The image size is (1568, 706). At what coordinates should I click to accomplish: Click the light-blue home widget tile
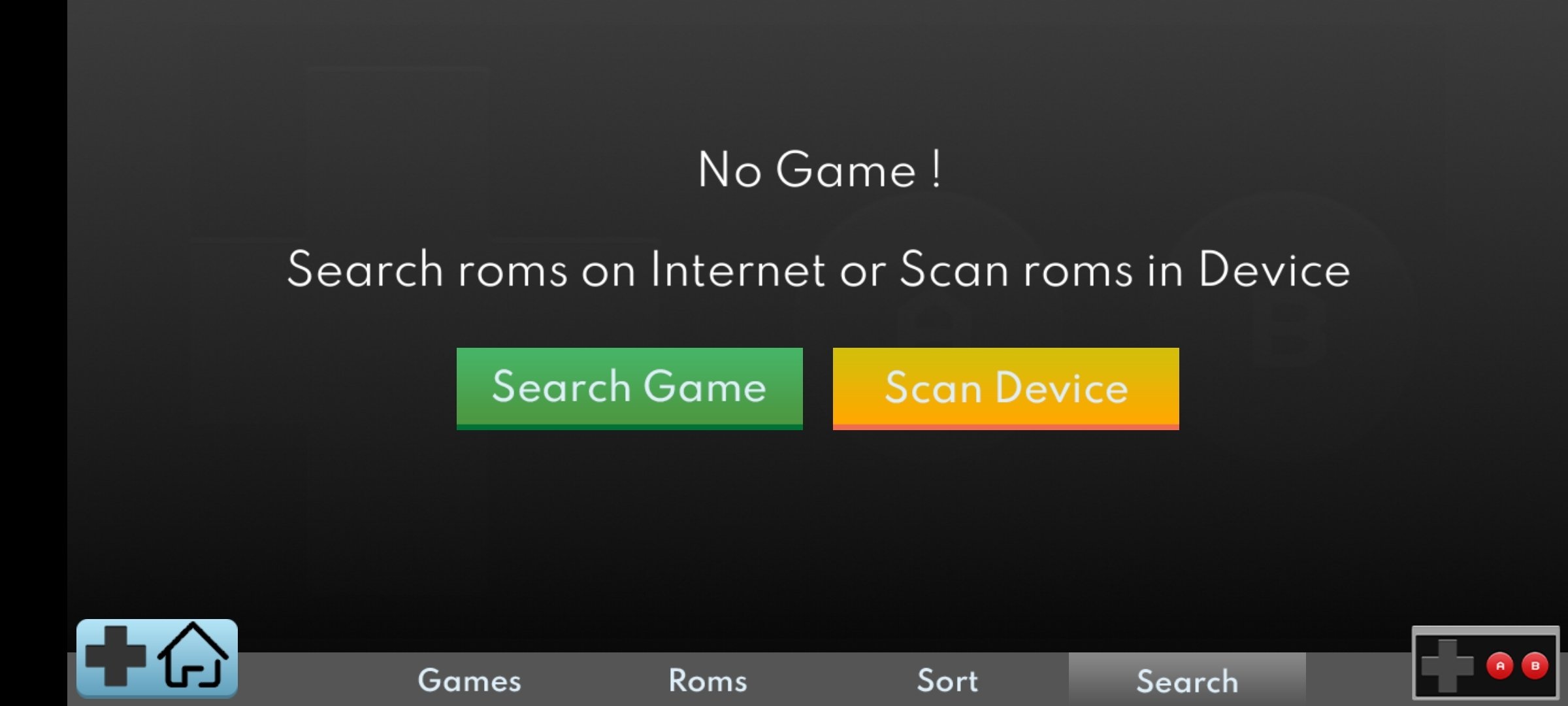click(157, 658)
